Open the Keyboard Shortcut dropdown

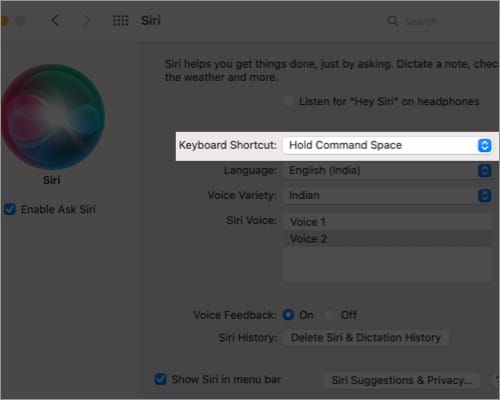[x=387, y=145]
